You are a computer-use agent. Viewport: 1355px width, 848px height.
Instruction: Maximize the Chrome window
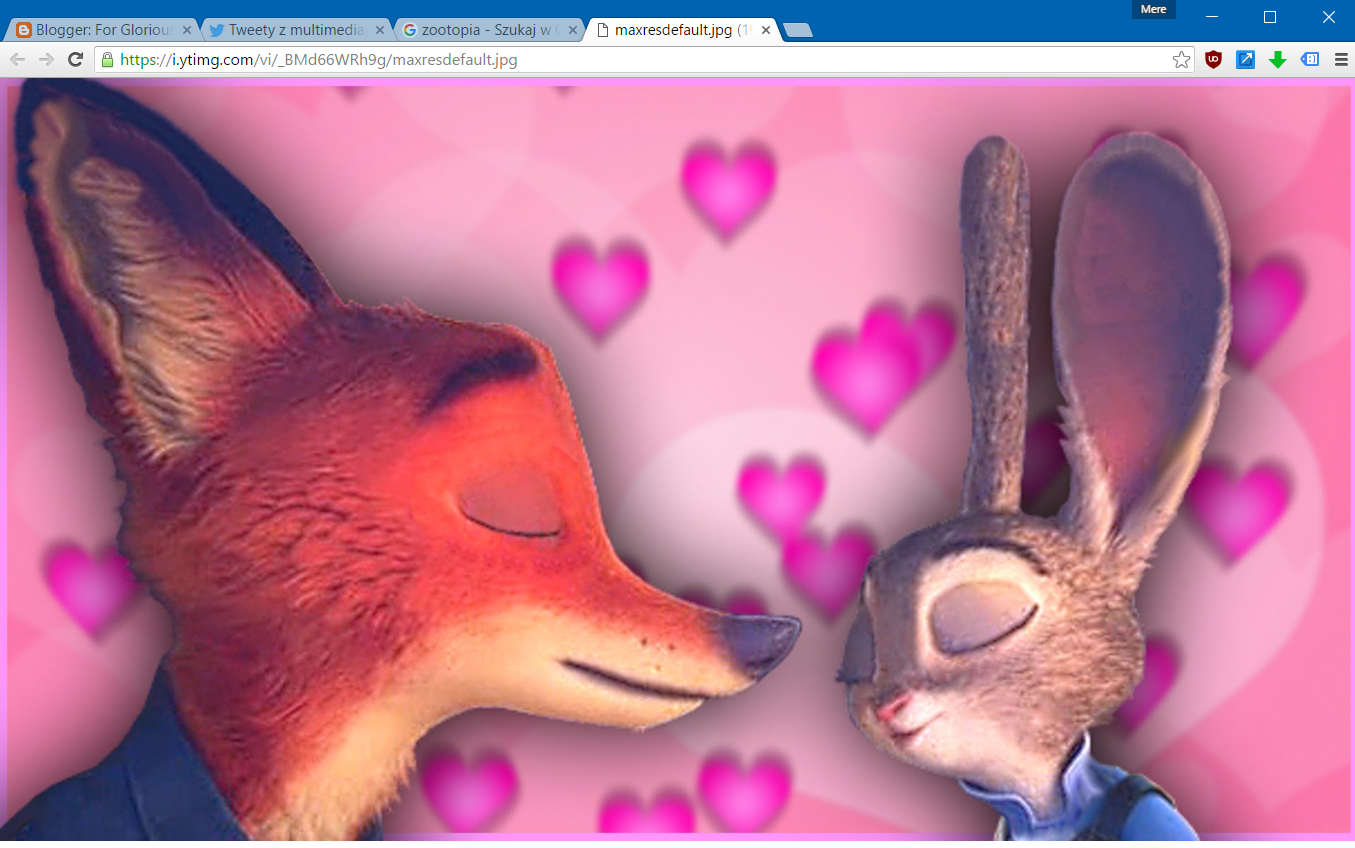coord(1270,16)
